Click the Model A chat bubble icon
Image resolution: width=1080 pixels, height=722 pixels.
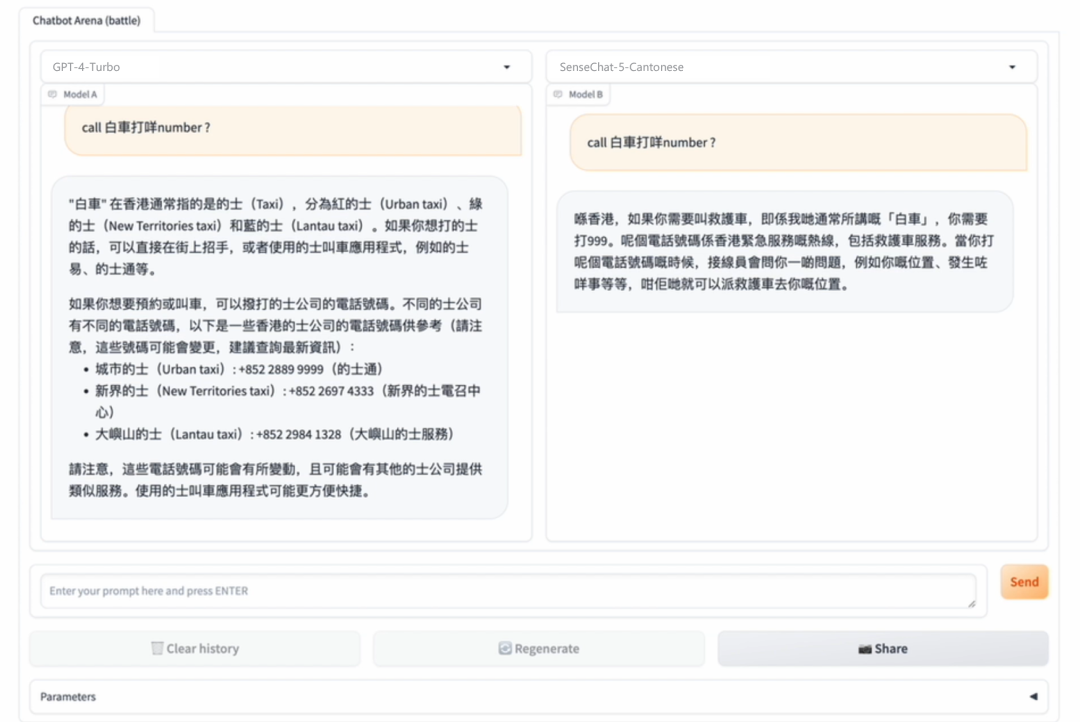coord(53,94)
